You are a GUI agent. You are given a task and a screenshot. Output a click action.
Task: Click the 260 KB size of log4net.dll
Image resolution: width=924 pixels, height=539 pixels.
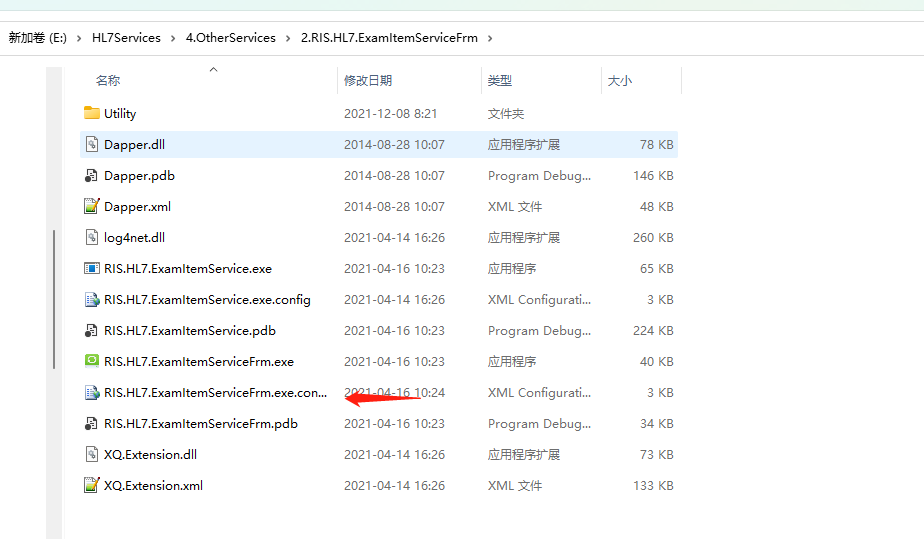(x=653, y=237)
